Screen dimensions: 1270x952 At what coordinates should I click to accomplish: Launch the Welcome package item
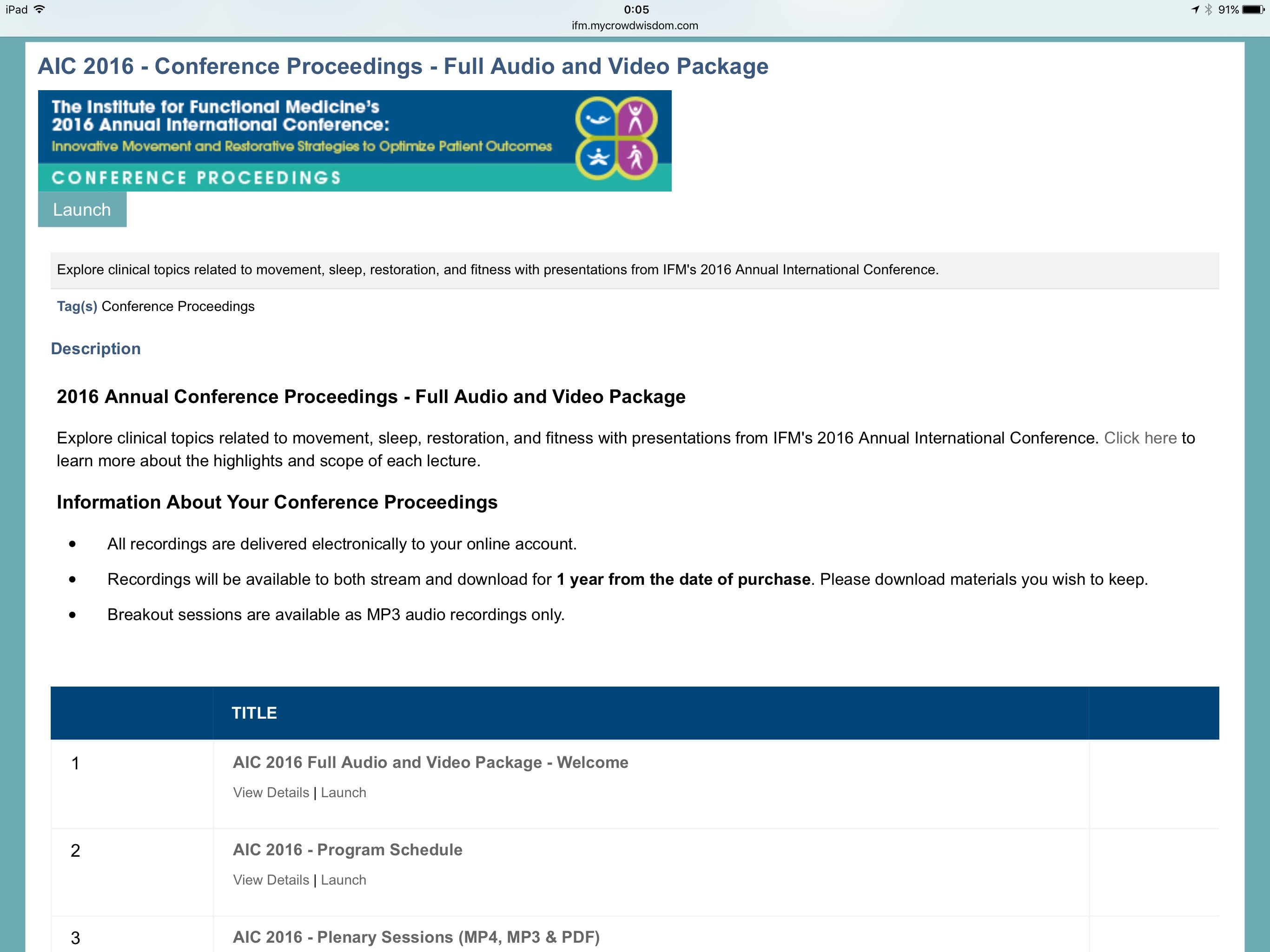[344, 793]
